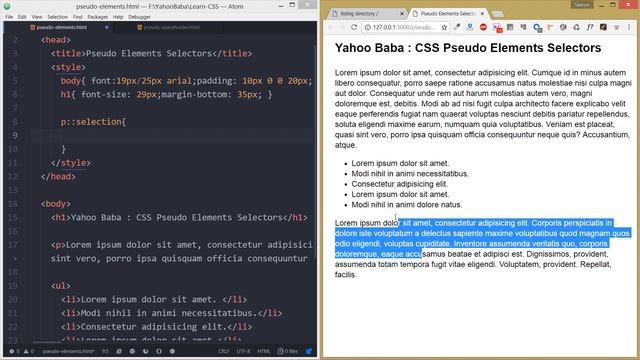This screenshot has height=360, width=640.
Task: Click the f? font identifier extension icon
Action: tap(590, 27)
